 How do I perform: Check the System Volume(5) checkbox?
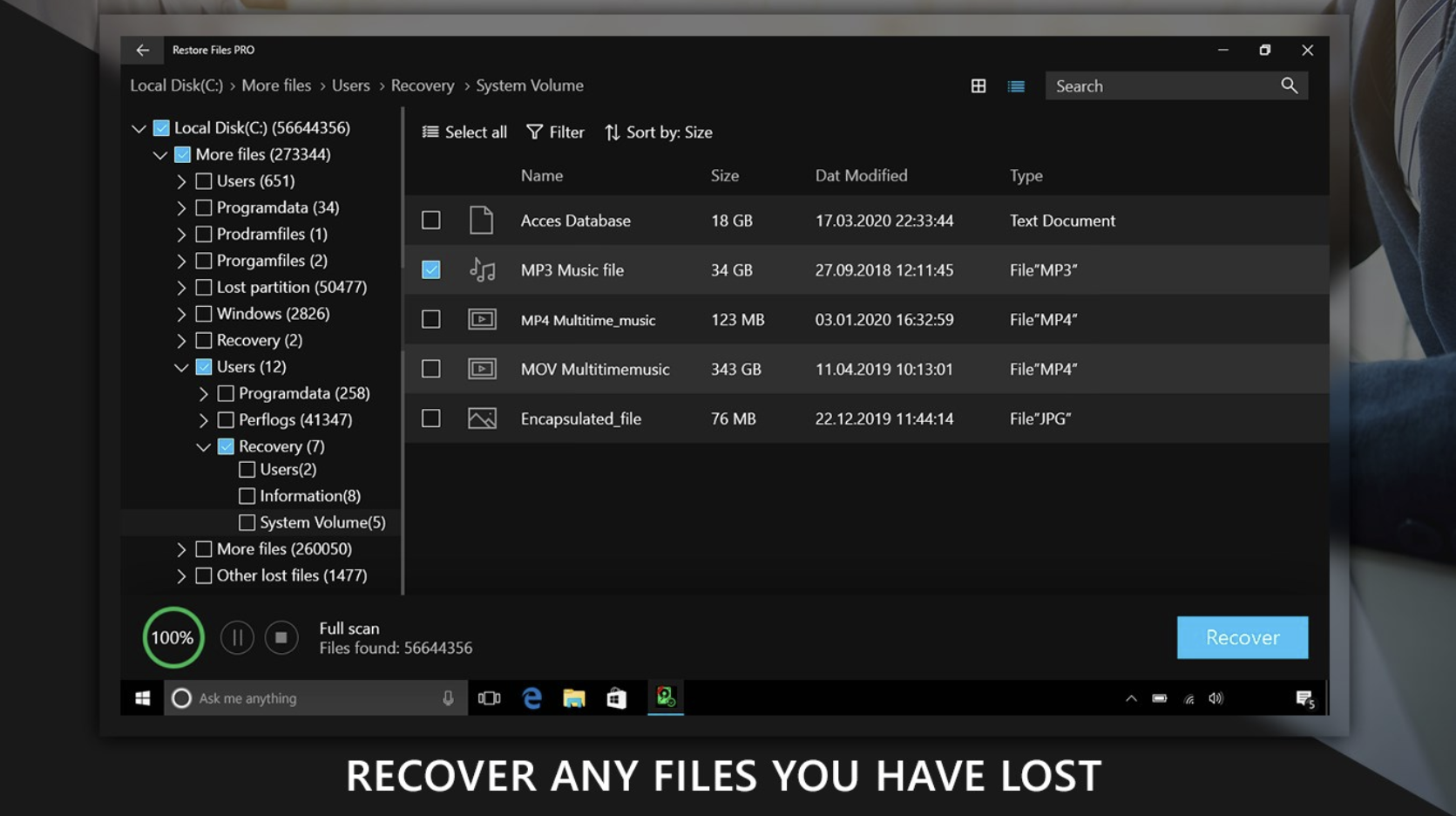coord(247,523)
